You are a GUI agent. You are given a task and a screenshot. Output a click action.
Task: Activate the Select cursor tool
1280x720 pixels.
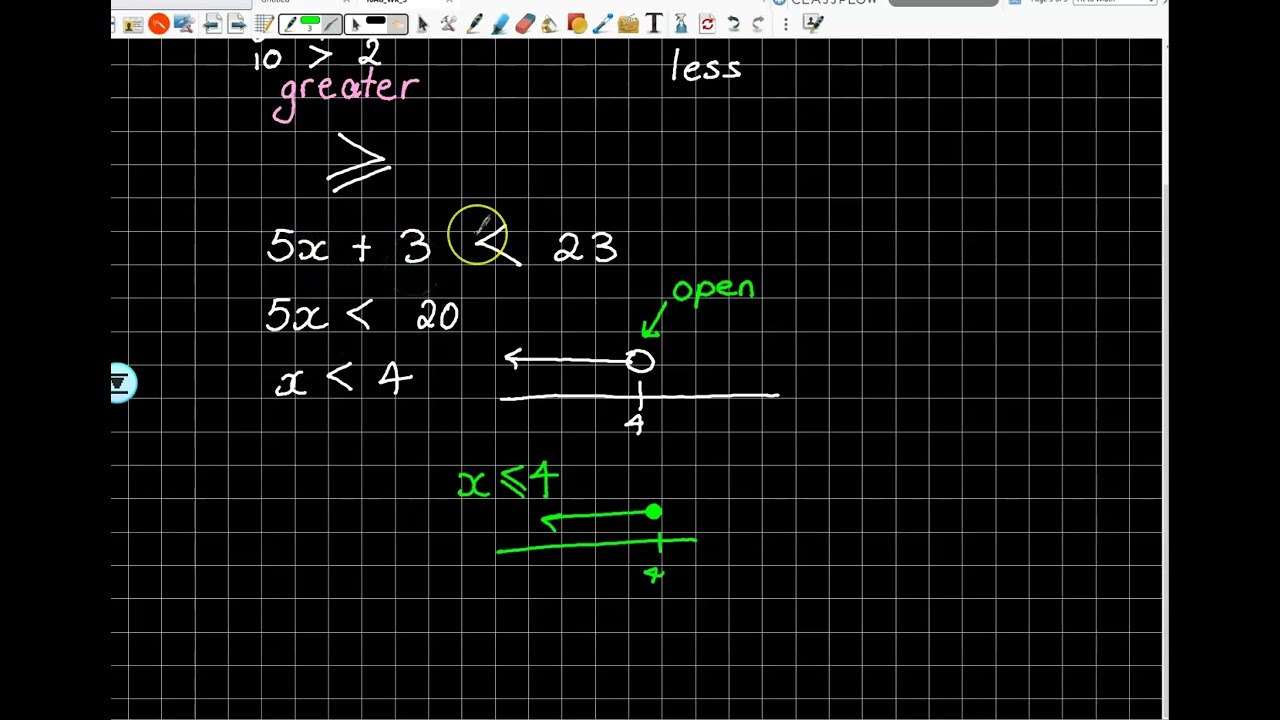point(422,24)
